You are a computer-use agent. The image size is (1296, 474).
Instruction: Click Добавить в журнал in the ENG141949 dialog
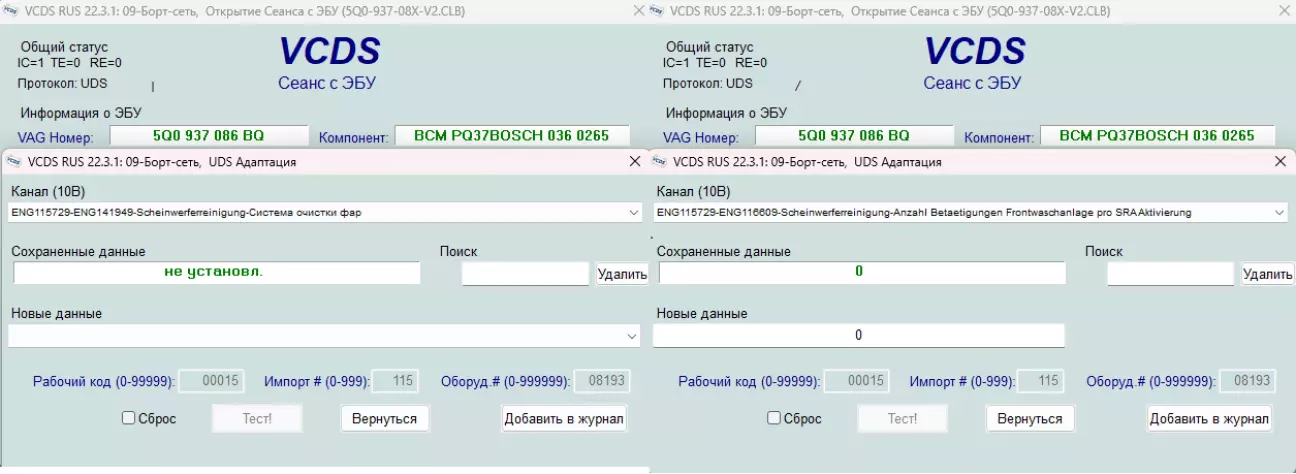pos(564,418)
